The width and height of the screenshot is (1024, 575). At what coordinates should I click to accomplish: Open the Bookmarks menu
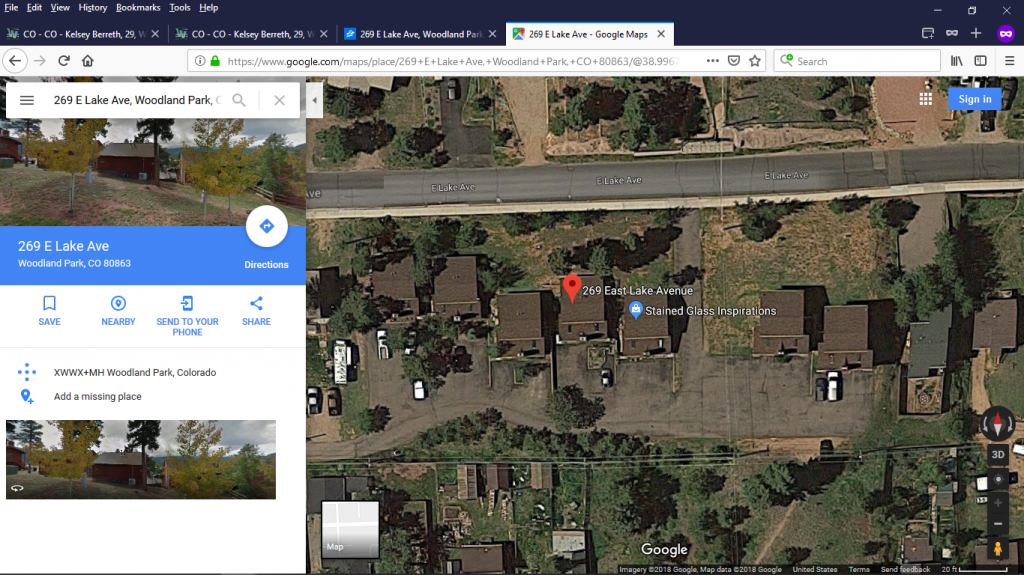(138, 8)
